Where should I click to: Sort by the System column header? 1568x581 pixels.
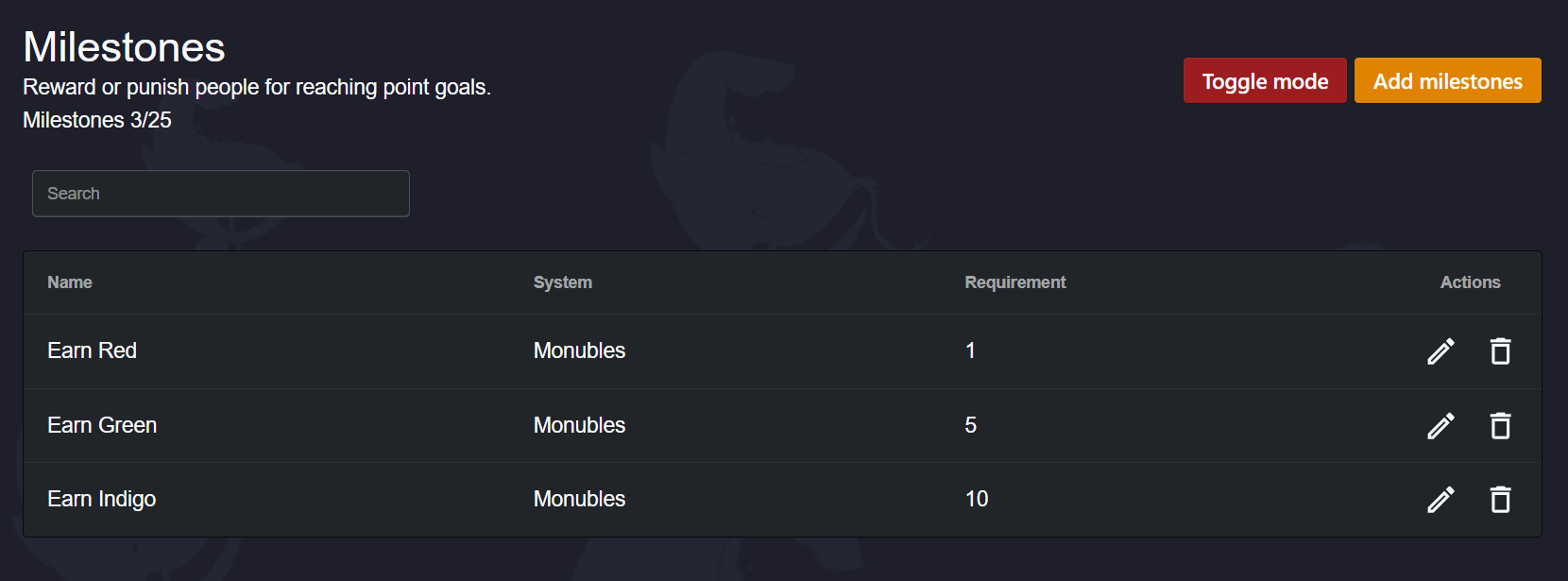click(x=563, y=282)
